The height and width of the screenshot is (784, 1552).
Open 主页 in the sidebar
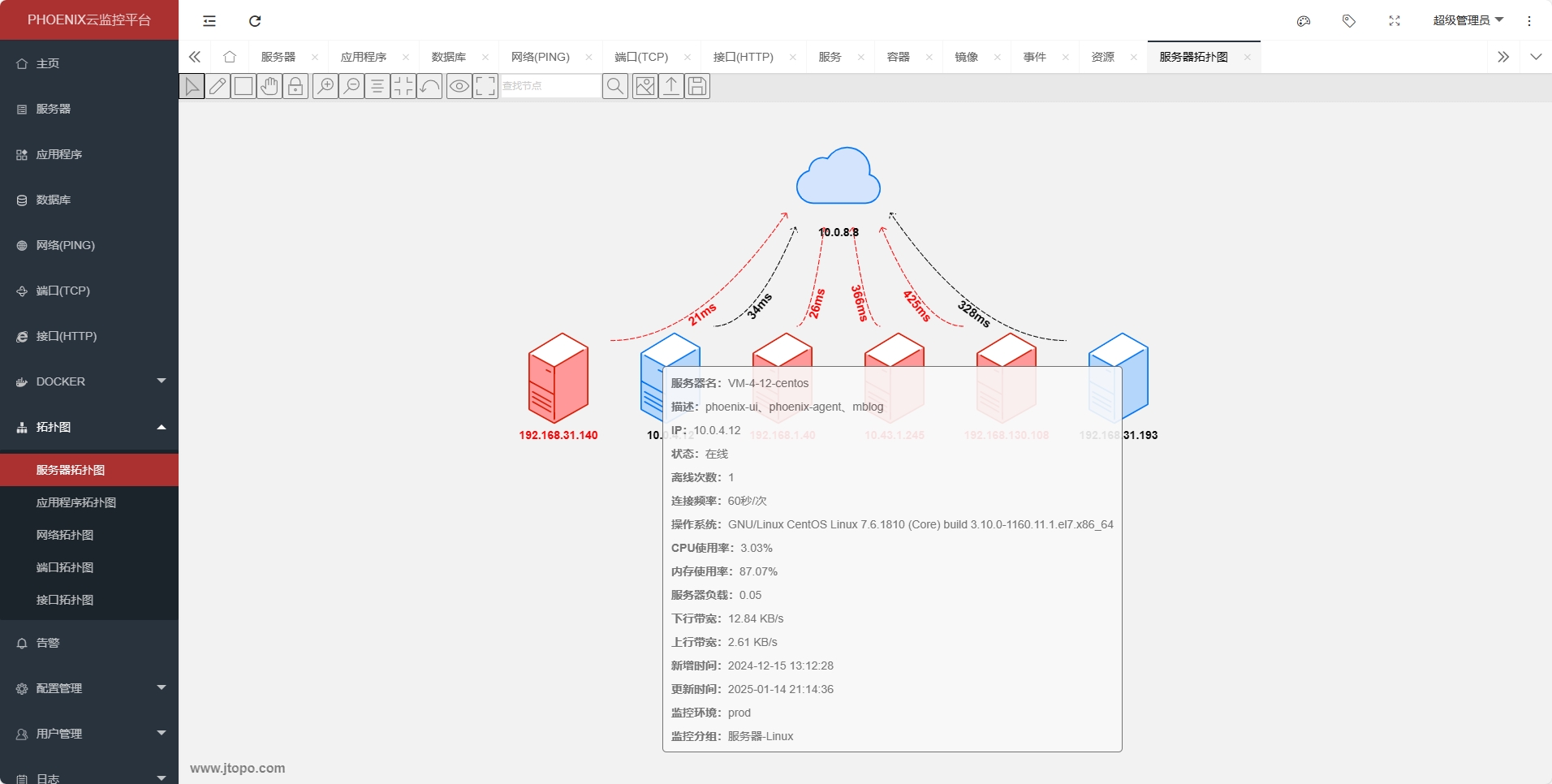coord(89,63)
